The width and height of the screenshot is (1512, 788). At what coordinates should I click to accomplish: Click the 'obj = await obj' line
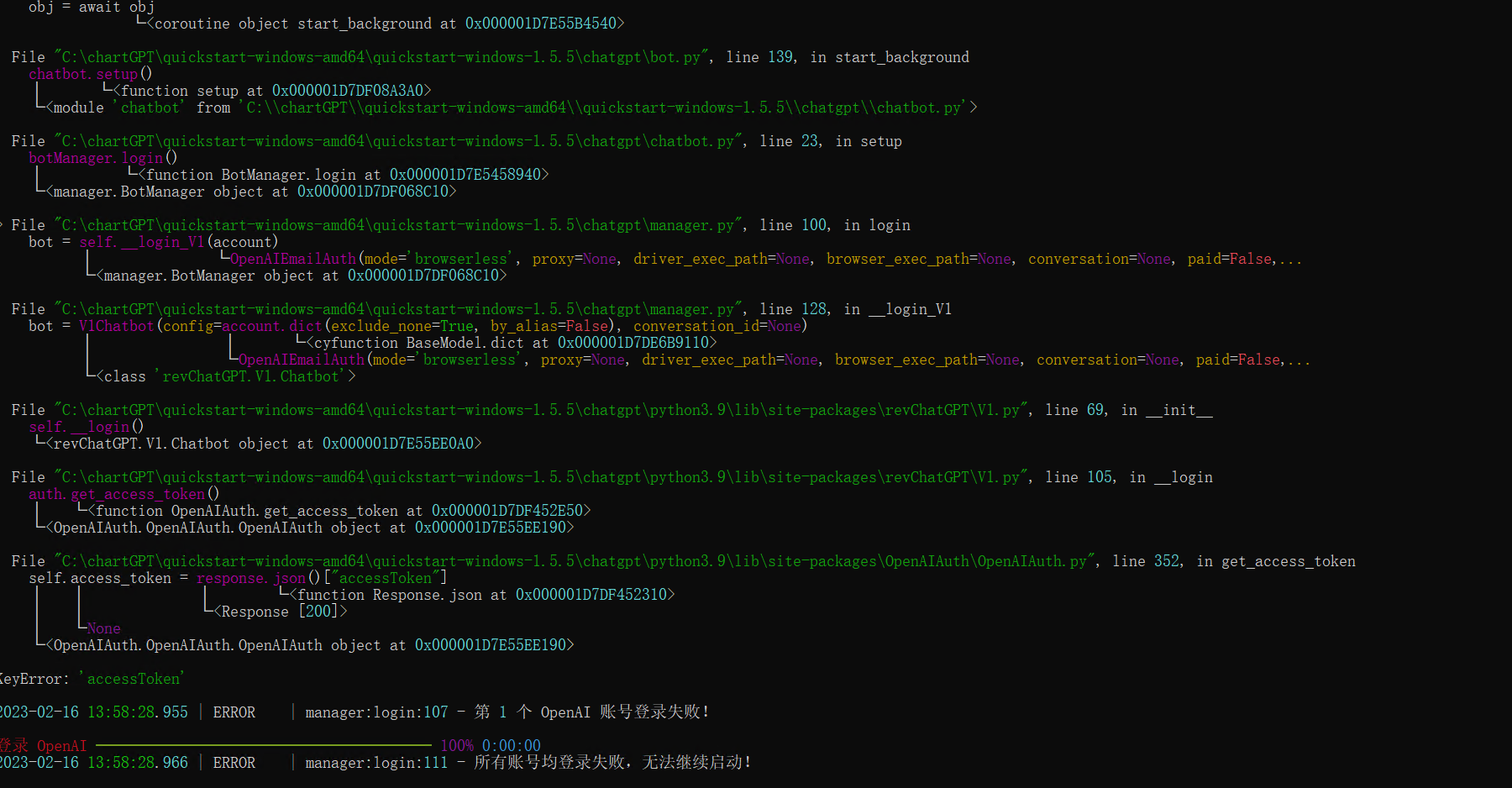(92, 8)
